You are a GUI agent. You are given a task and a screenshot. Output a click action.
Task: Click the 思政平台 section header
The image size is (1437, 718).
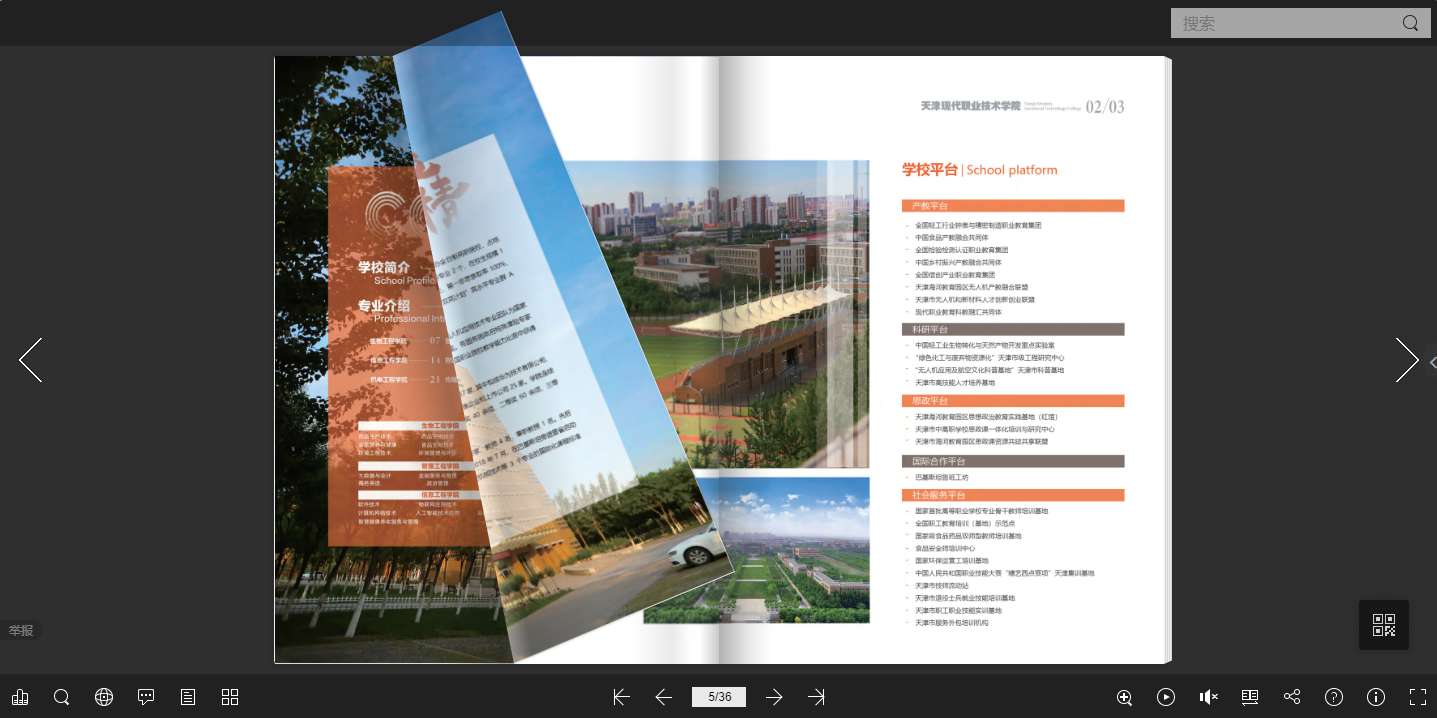click(x=1013, y=401)
